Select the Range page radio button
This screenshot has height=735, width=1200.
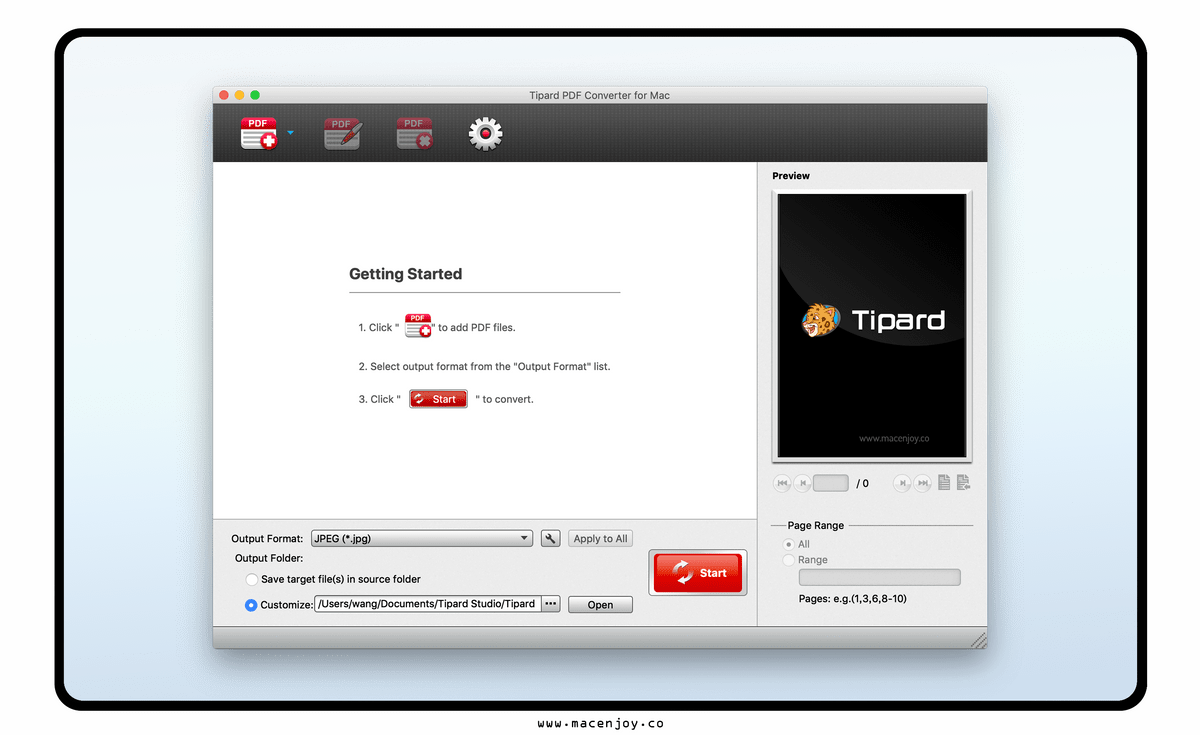pos(789,560)
